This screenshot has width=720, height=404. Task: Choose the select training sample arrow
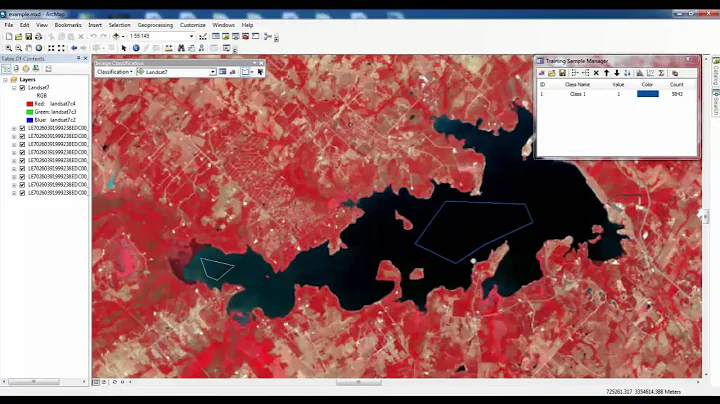point(260,72)
